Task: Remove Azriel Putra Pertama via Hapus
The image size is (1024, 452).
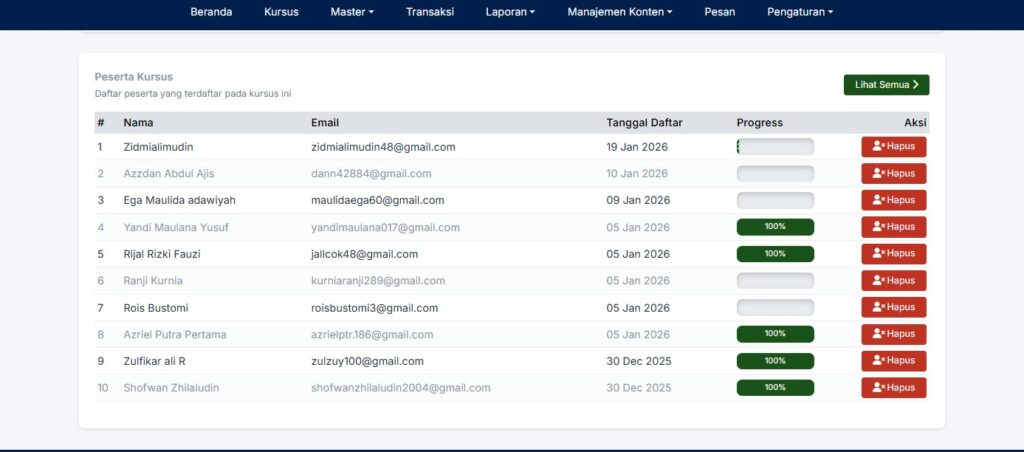Action: 893,334
